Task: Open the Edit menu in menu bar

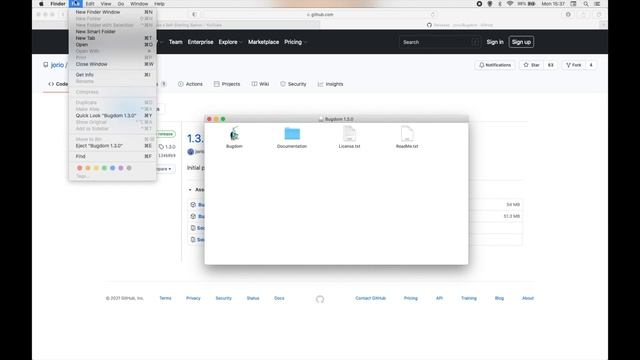Action: pos(90,4)
